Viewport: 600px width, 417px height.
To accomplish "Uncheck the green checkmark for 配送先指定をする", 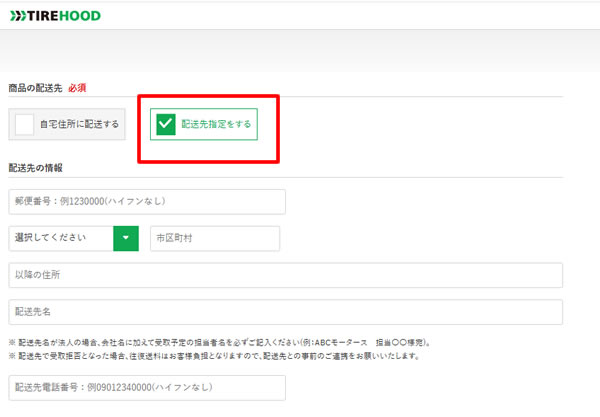I will [165, 124].
